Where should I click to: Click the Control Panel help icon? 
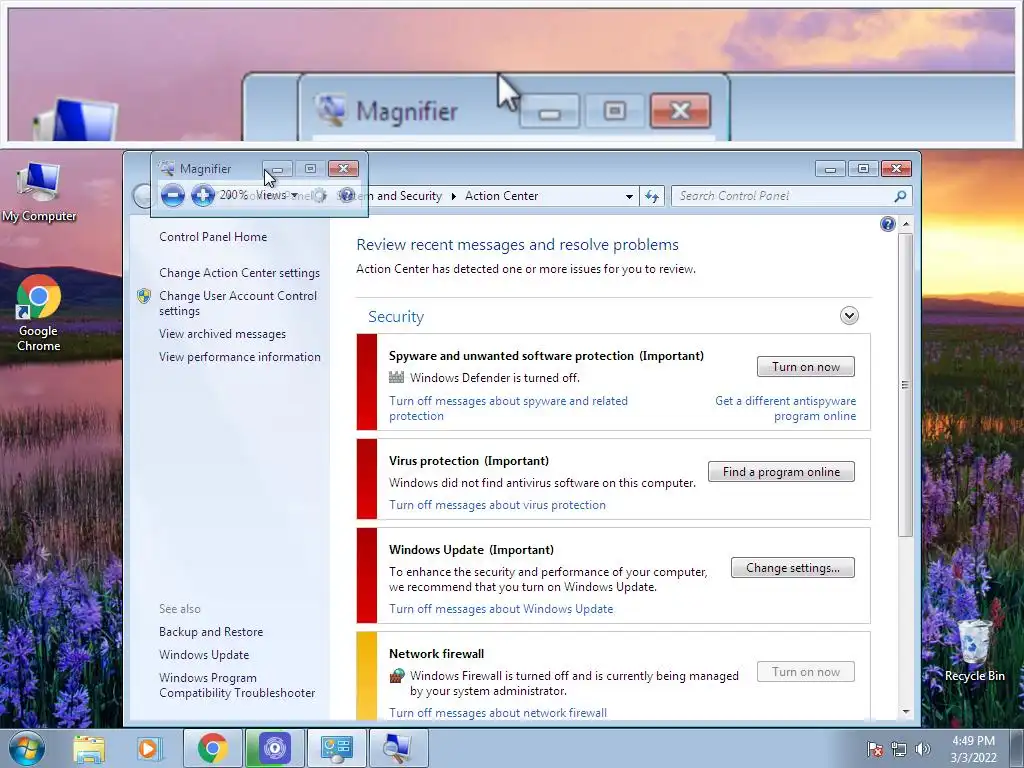tap(888, 225)
